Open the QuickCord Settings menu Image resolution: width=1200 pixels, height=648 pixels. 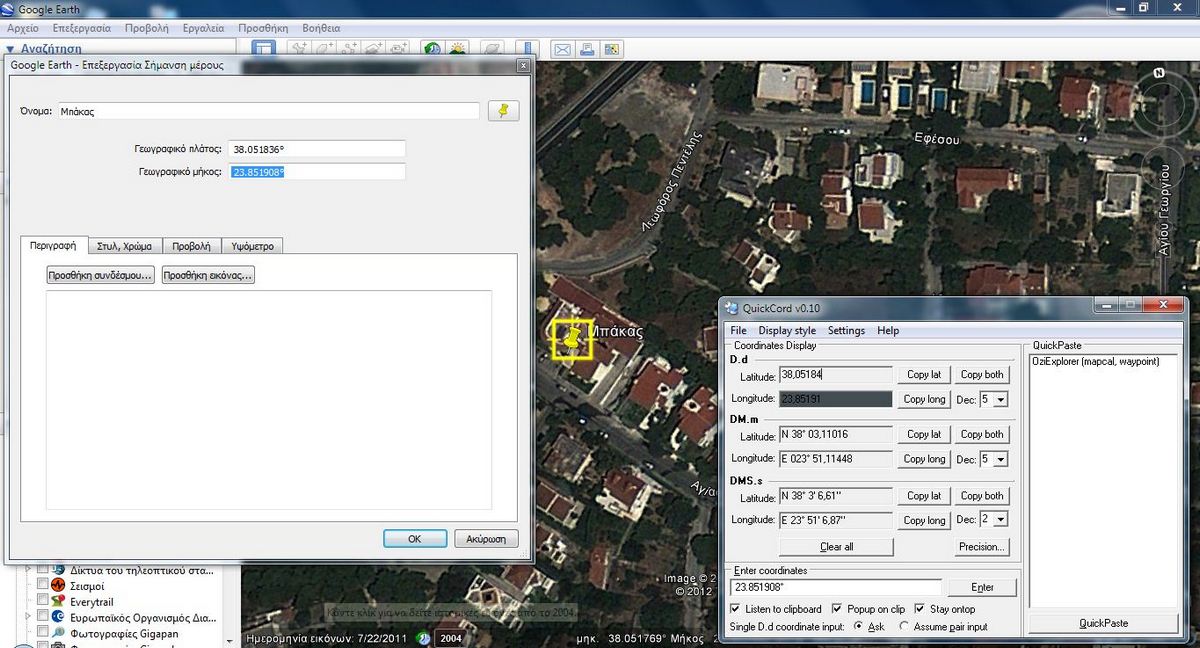846,331
